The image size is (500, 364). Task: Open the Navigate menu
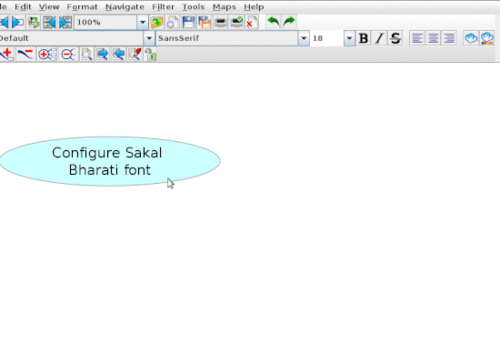click(125, 7)
